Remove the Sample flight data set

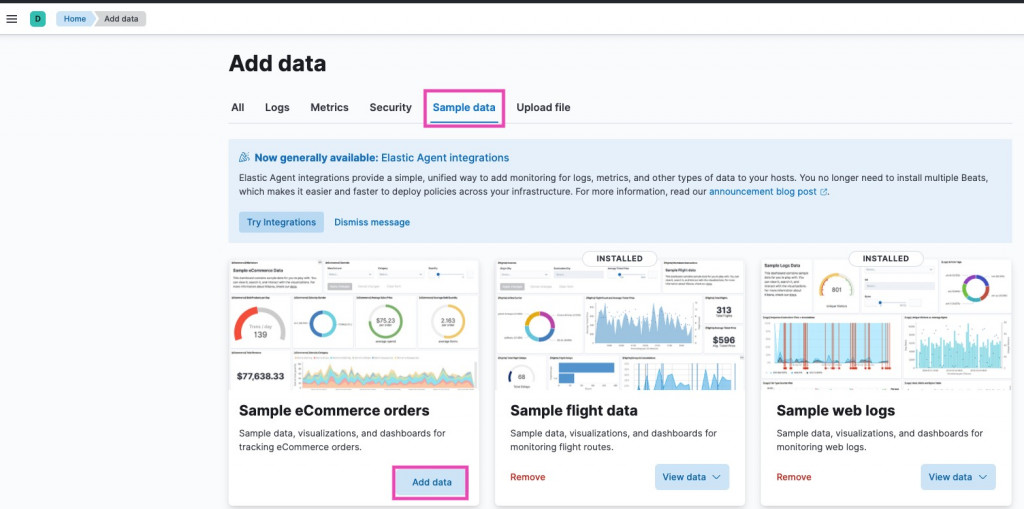point(527,477)
